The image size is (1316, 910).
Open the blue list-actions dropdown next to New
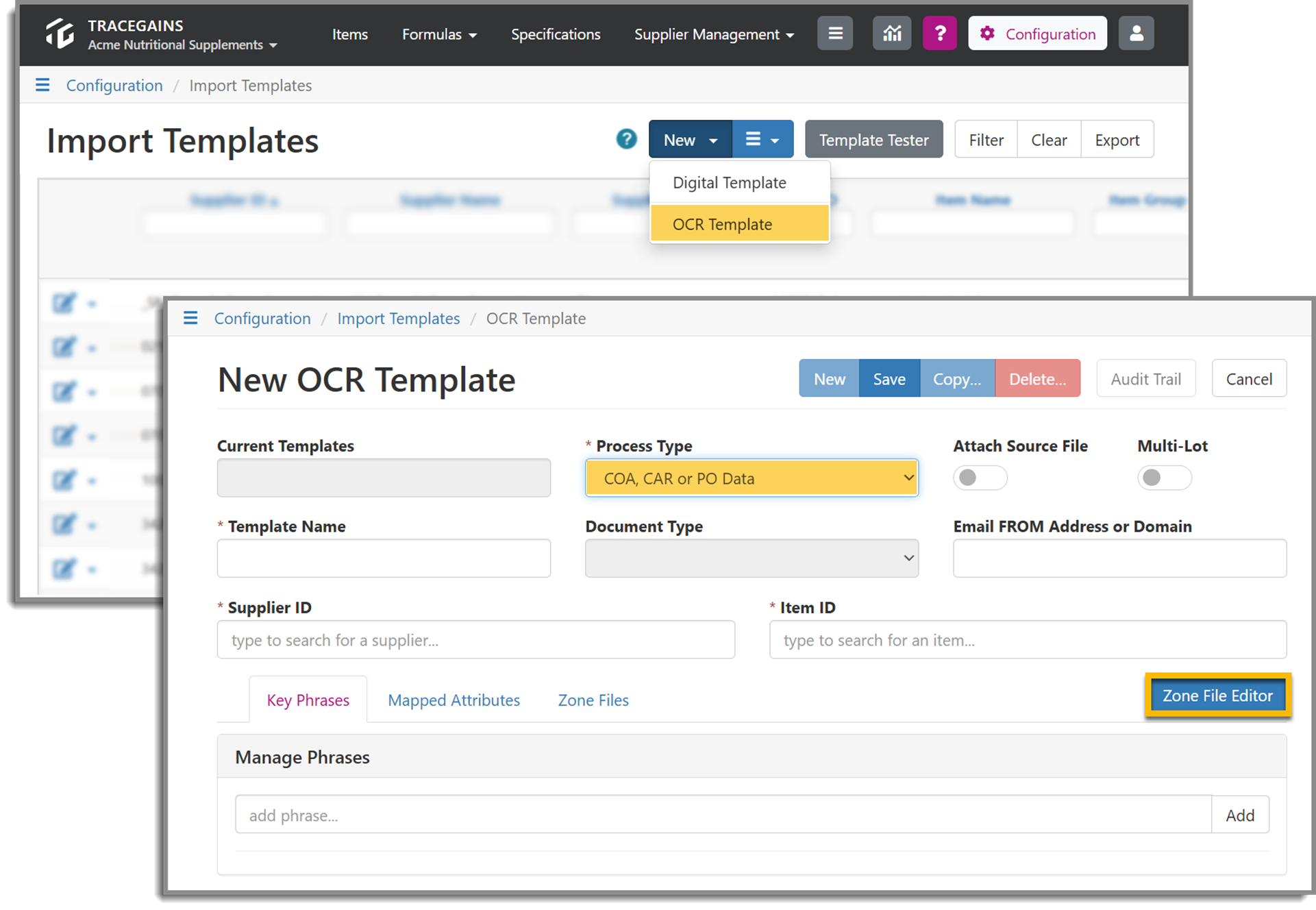762,140
